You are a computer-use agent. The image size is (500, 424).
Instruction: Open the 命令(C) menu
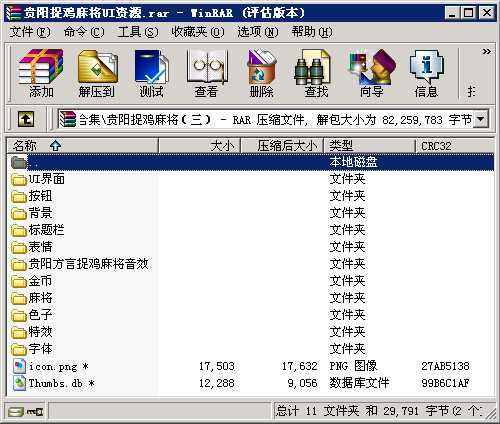[x=84, y=32]
